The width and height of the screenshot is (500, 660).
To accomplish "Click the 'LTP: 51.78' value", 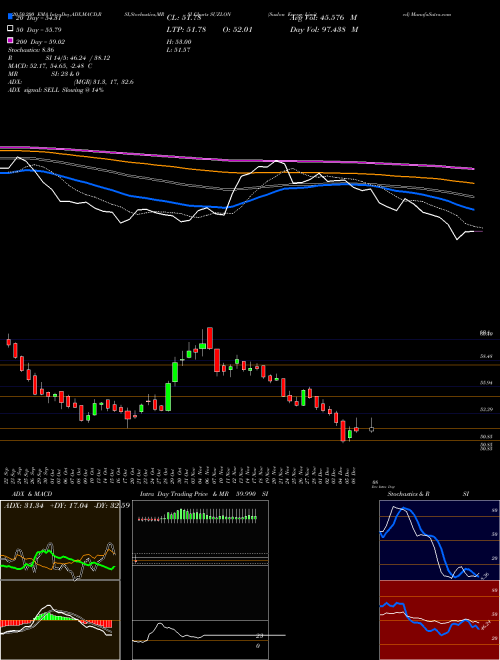I will pos(184,29).
